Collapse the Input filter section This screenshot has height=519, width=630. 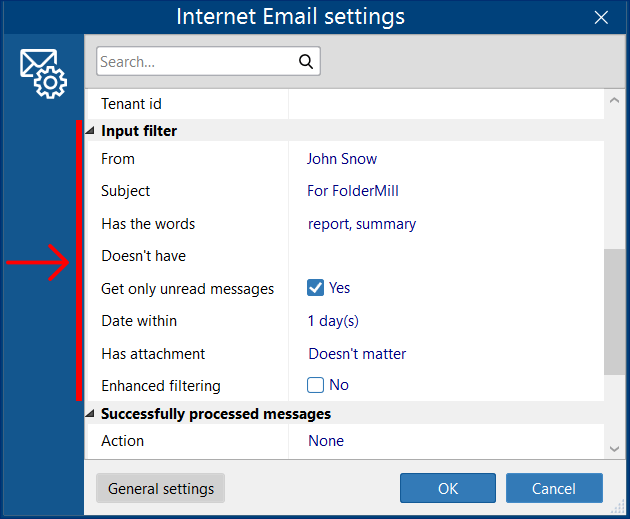coord(91,131)
